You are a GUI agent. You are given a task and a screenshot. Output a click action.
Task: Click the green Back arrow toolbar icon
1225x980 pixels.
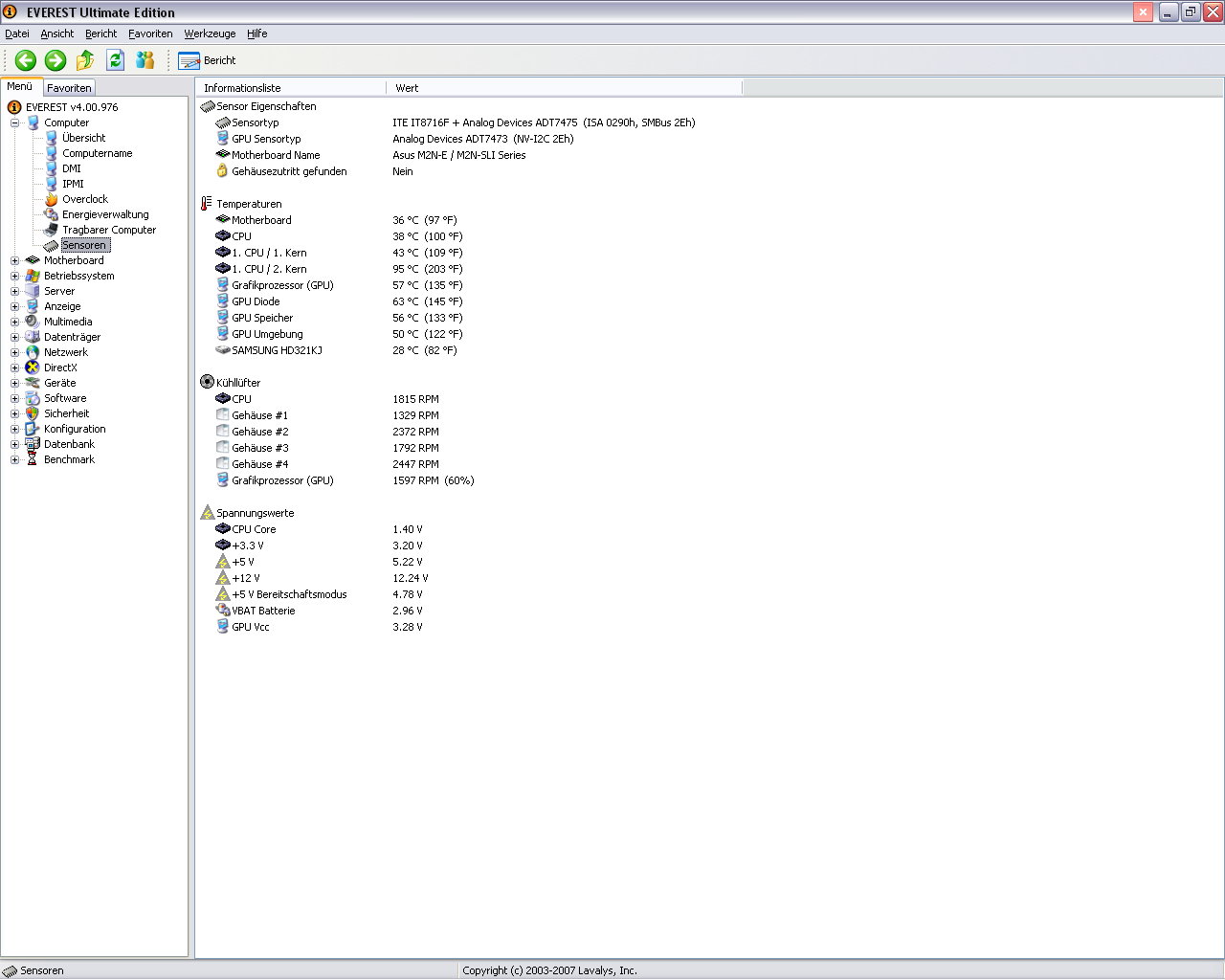(26, 60)
